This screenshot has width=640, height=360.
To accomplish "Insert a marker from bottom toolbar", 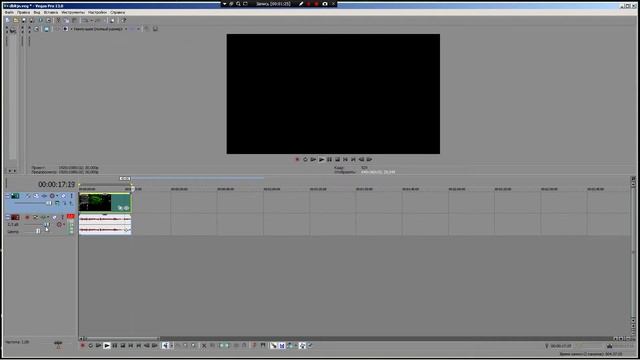I will click(254, 346).
